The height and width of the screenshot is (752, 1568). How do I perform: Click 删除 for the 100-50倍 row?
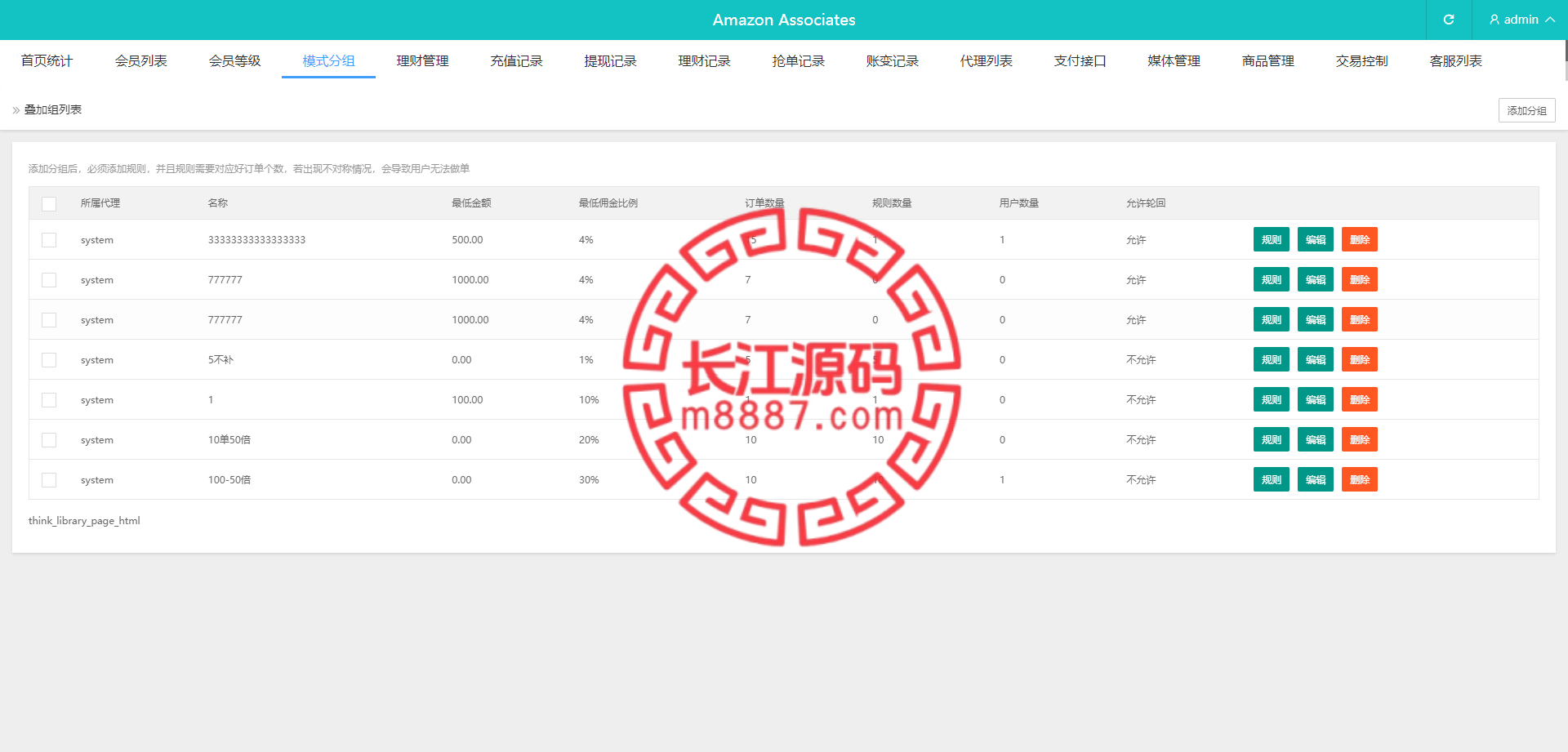tap(1360, 480)
